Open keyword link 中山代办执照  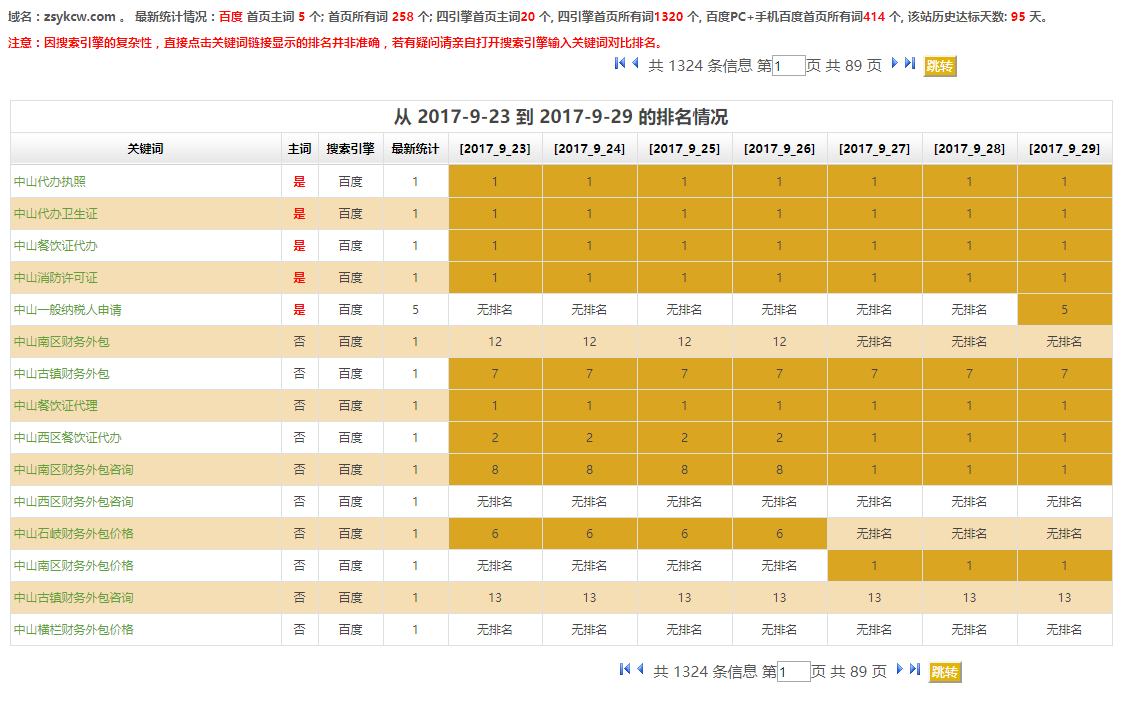[50, 182]
